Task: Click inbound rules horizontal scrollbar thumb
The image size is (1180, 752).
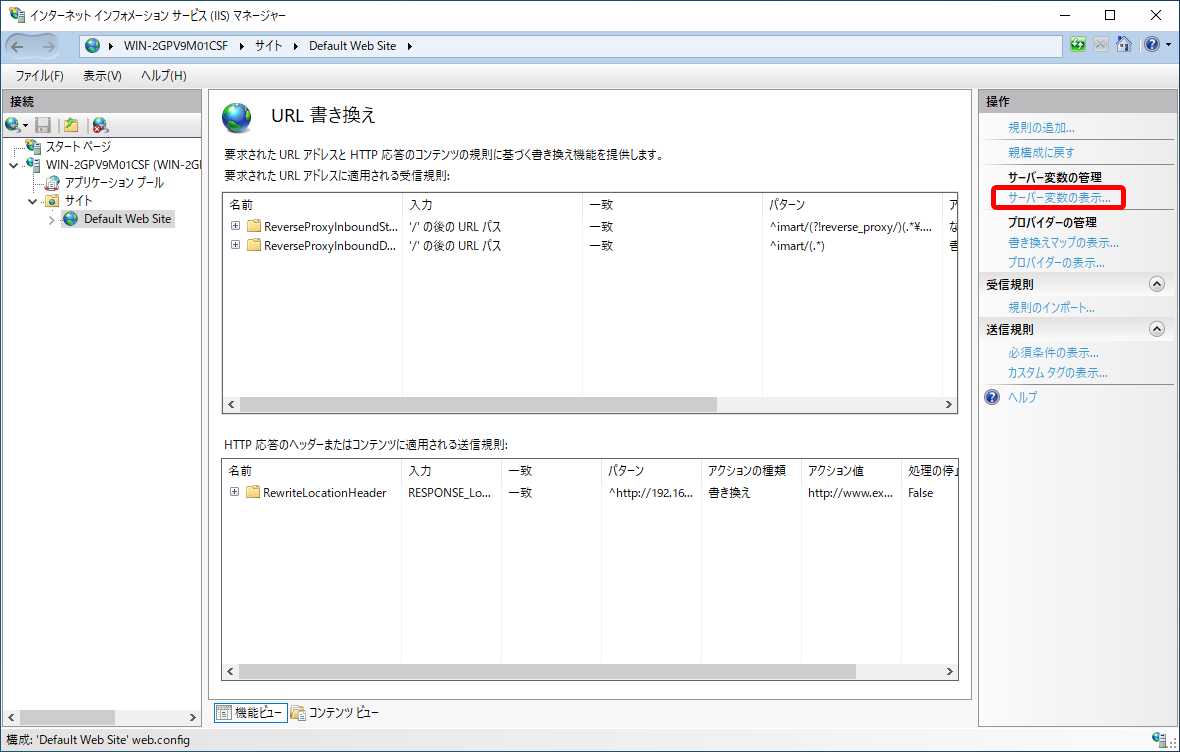Action: [x=478, y=404]
